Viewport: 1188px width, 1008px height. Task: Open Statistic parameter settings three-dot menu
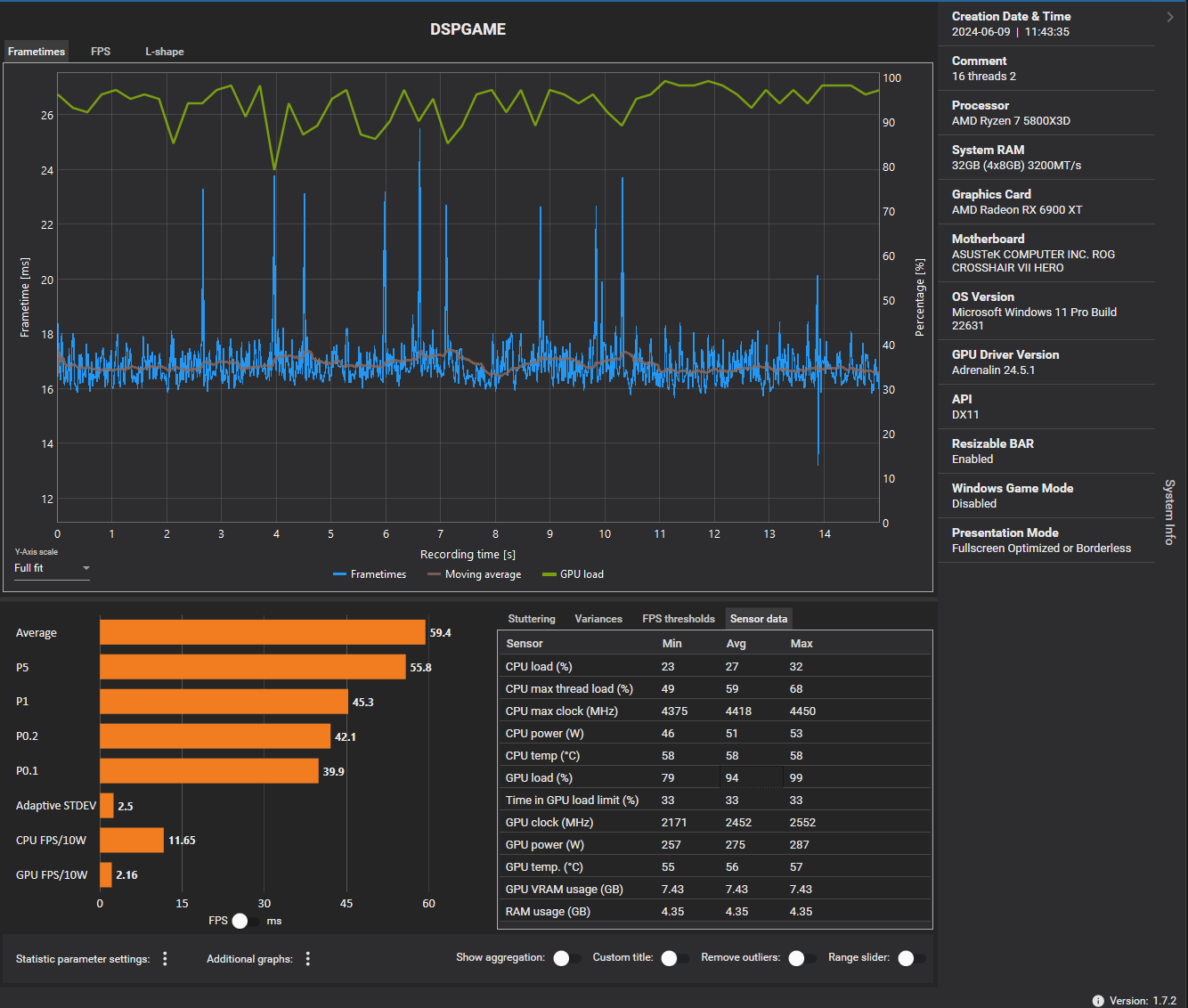pos(165,959)
